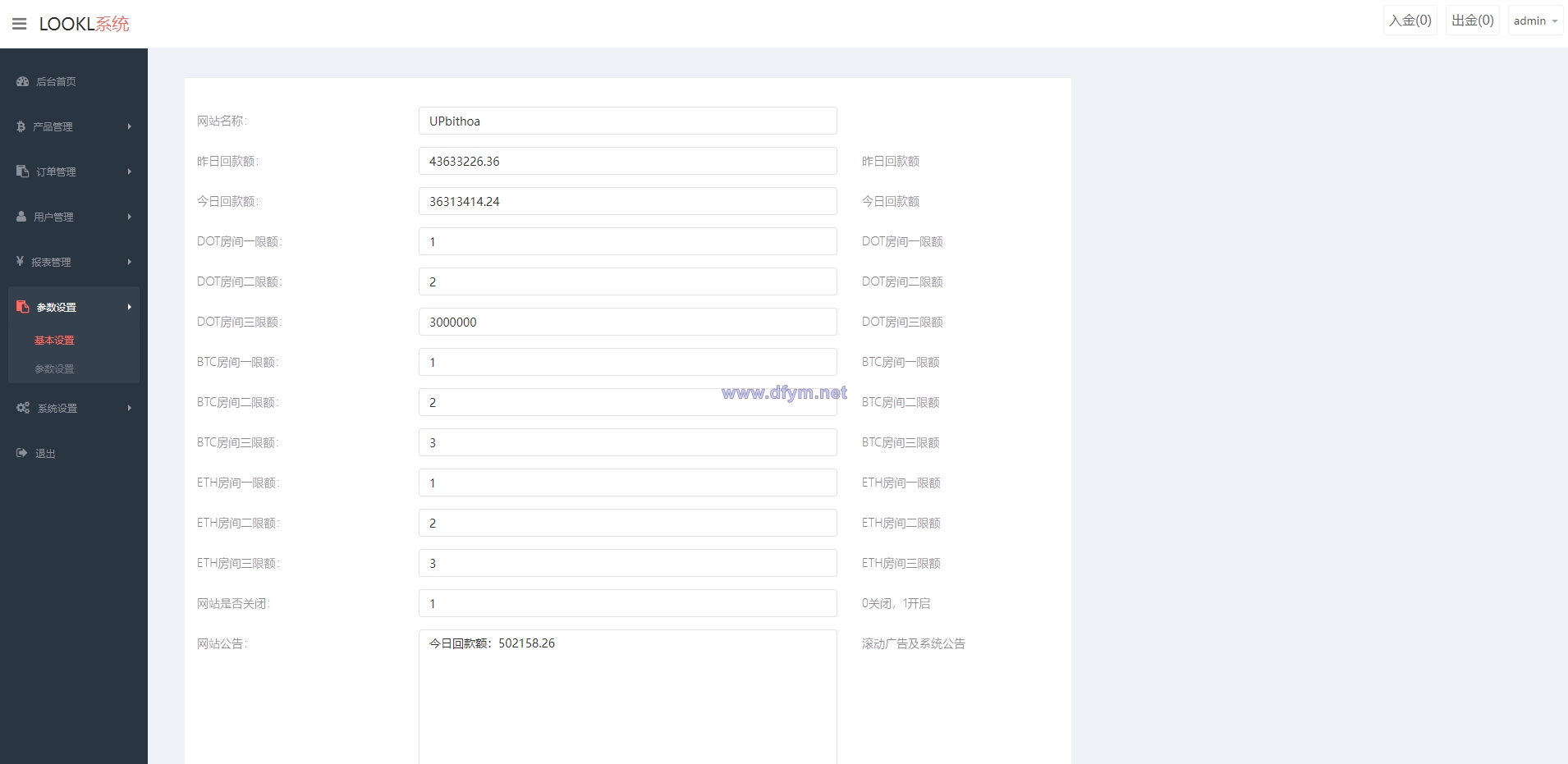Expand the 产品管理 submenu arrow
The image size is (1568, 764).
coord(130,126)
